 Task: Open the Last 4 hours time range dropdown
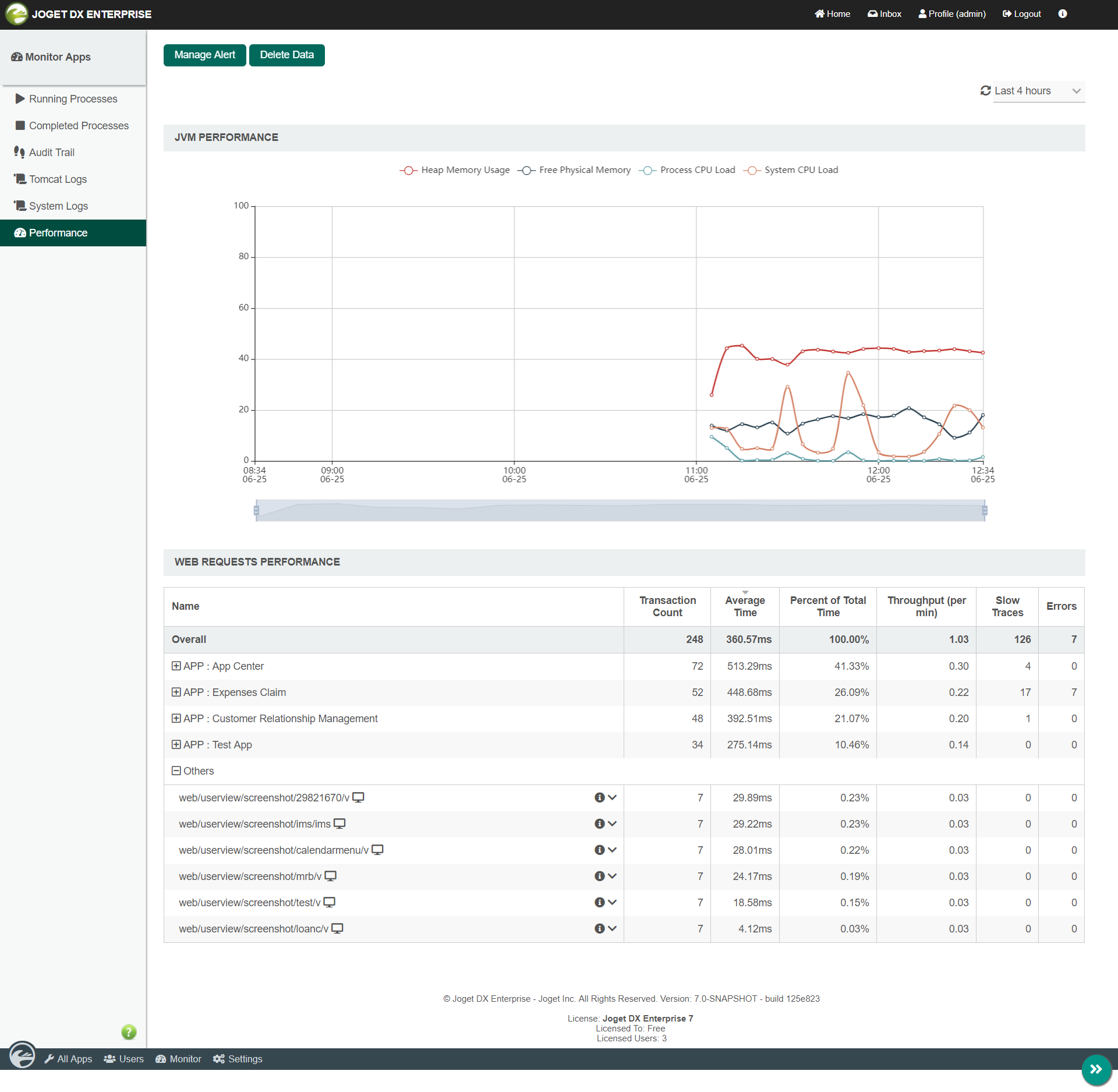pos(1039,91)
